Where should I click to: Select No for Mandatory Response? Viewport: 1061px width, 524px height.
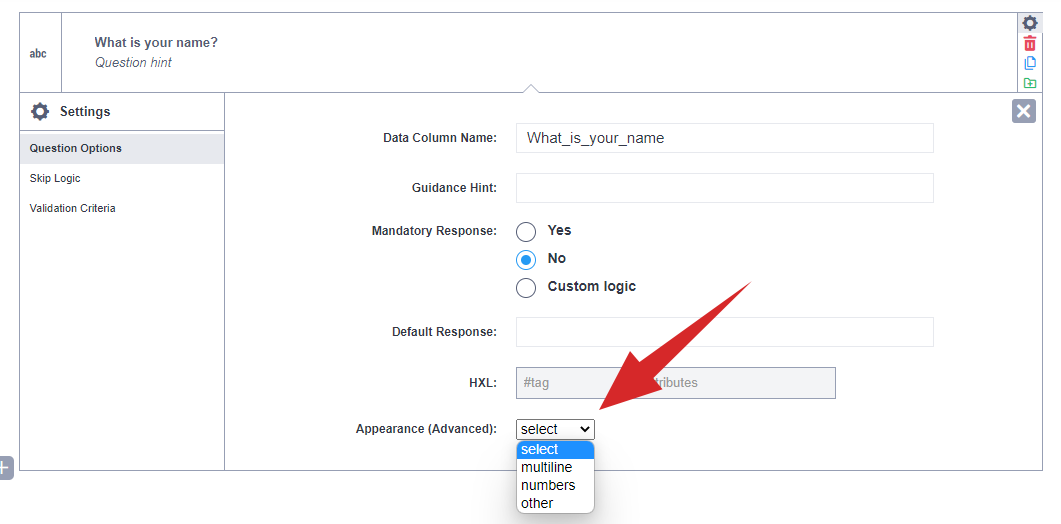[x=526, y=259]
